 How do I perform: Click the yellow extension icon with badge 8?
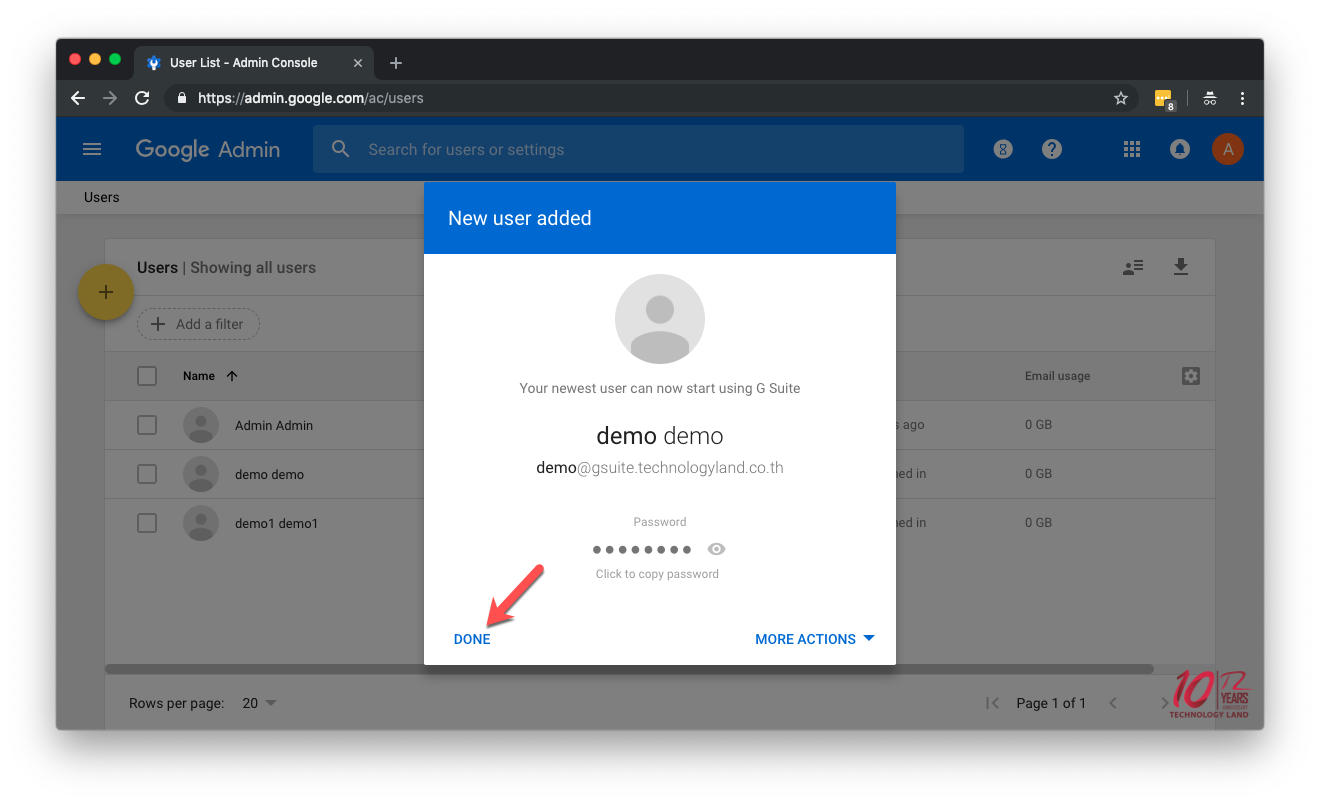1164,99
